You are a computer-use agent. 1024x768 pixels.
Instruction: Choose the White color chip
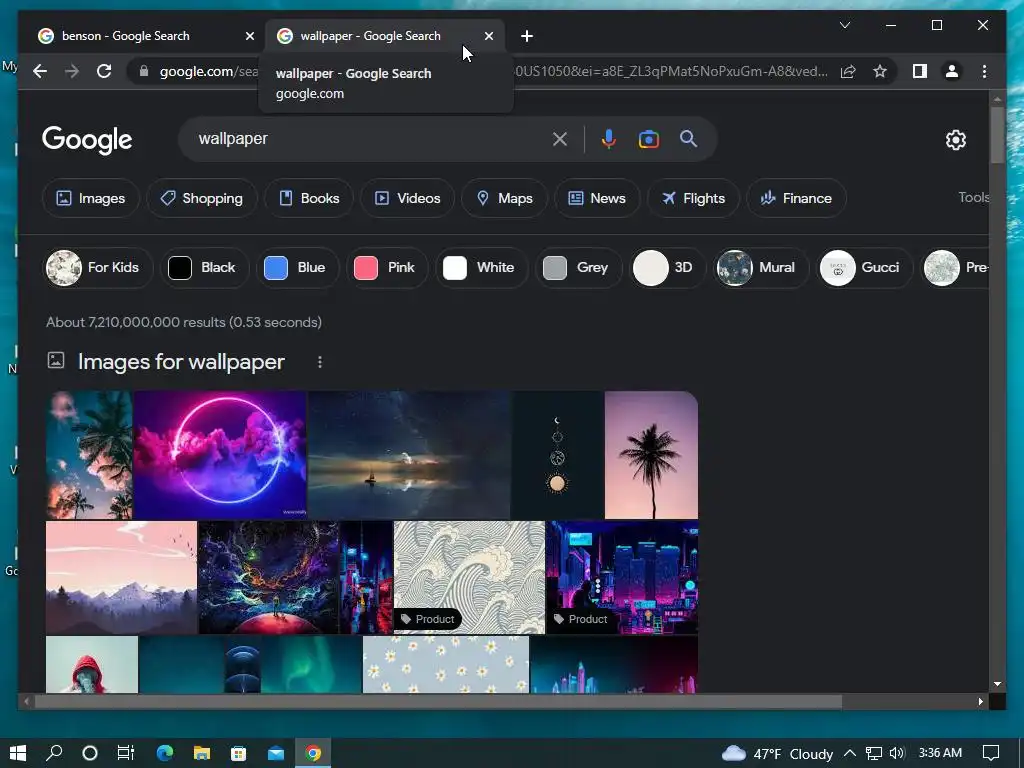(481, 268)
